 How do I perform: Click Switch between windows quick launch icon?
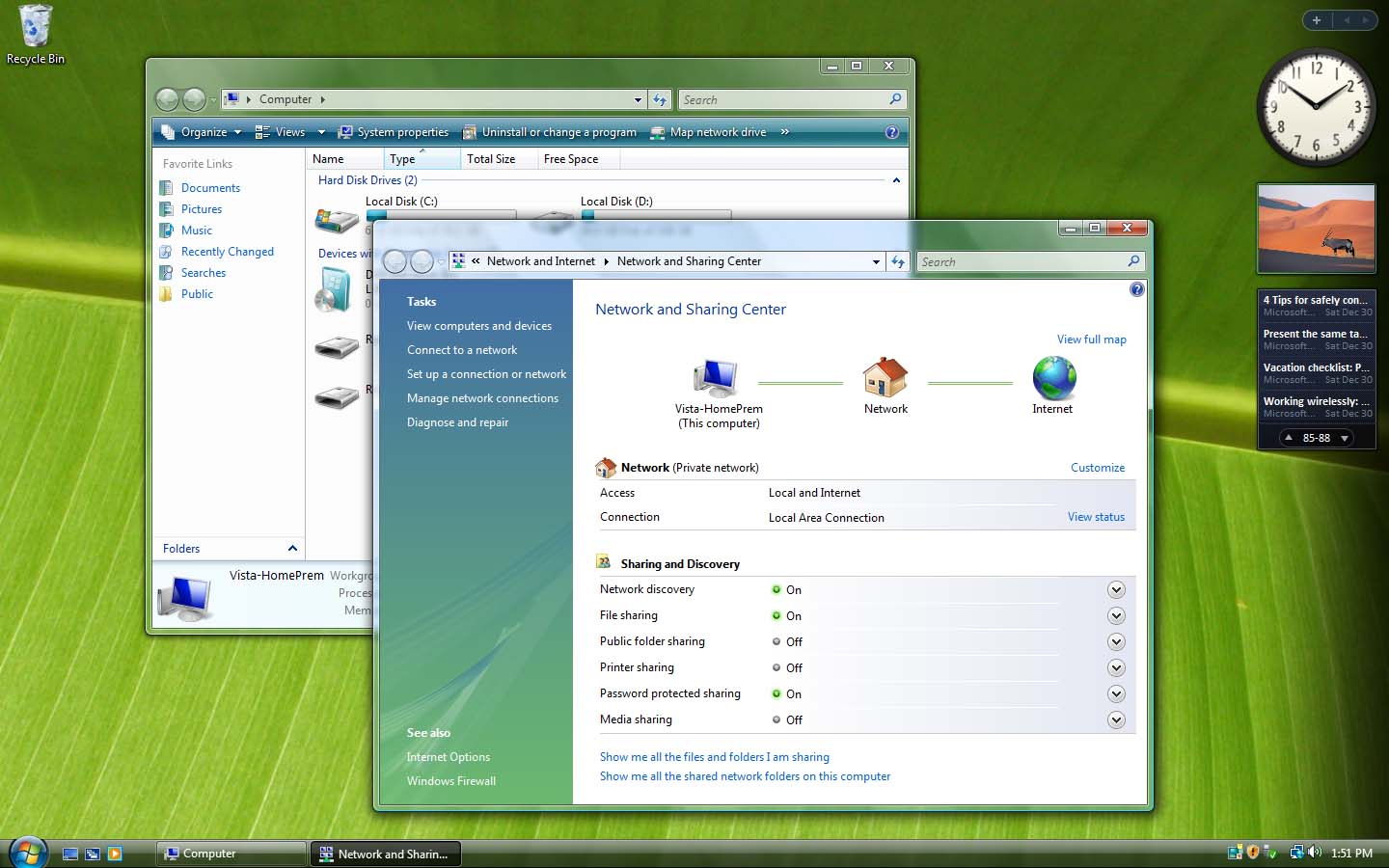coord(93,854)
